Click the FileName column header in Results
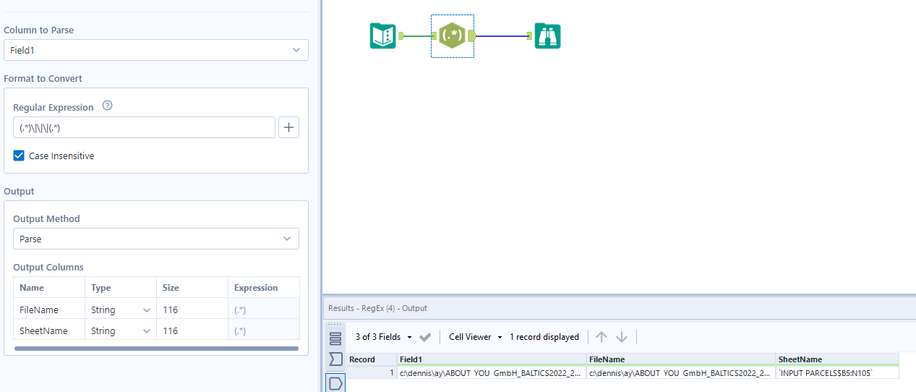The height and width of the screenshot is (392, 916). click(681, 359)
